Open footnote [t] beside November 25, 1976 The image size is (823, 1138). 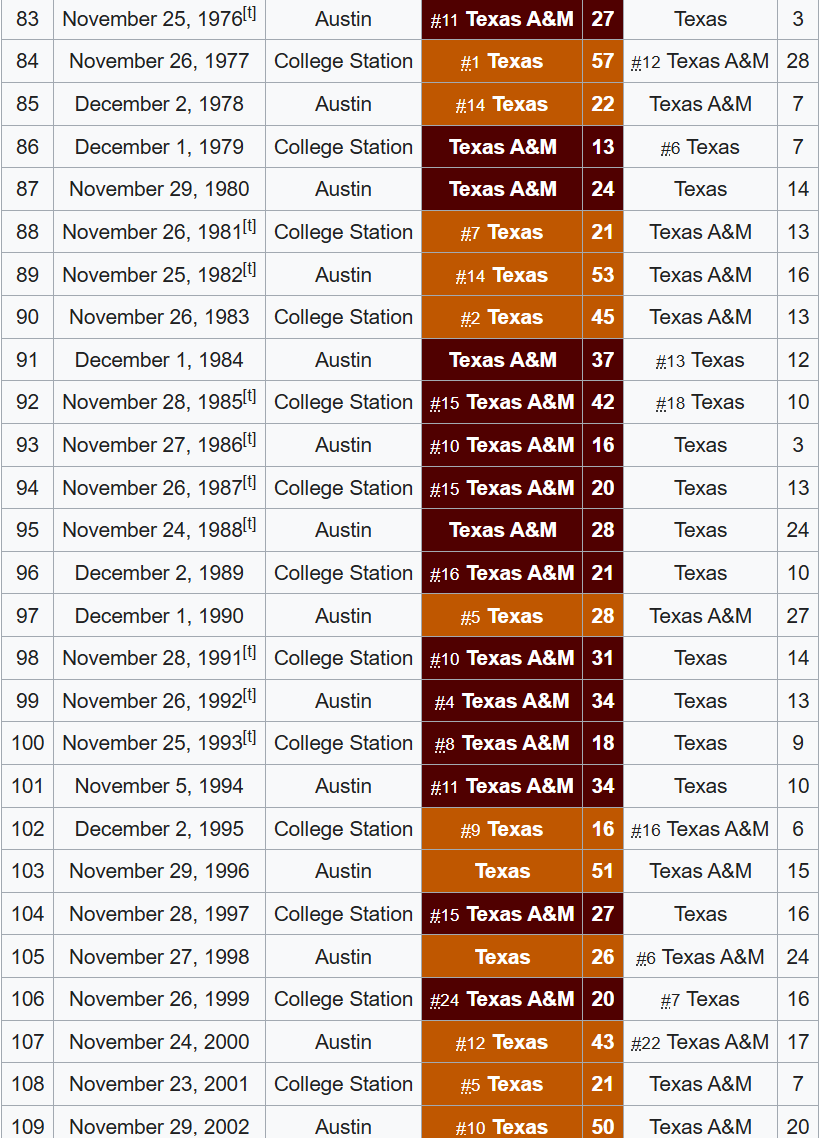point(250,13)
